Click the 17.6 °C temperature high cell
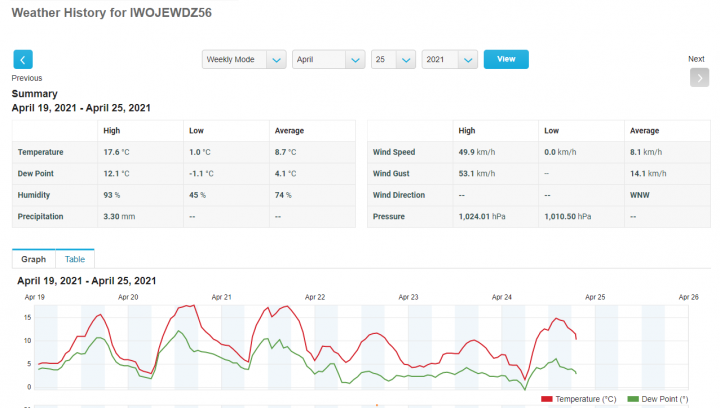Viewport: 720px width, 408px height. click(x=118, y=152)
